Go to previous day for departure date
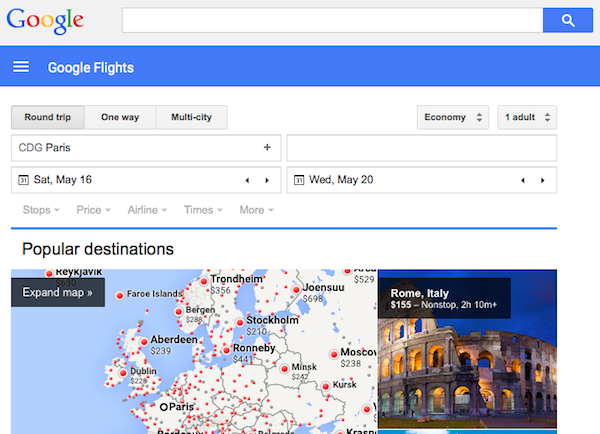The image size is (600, 434). [x=247, y=180]
